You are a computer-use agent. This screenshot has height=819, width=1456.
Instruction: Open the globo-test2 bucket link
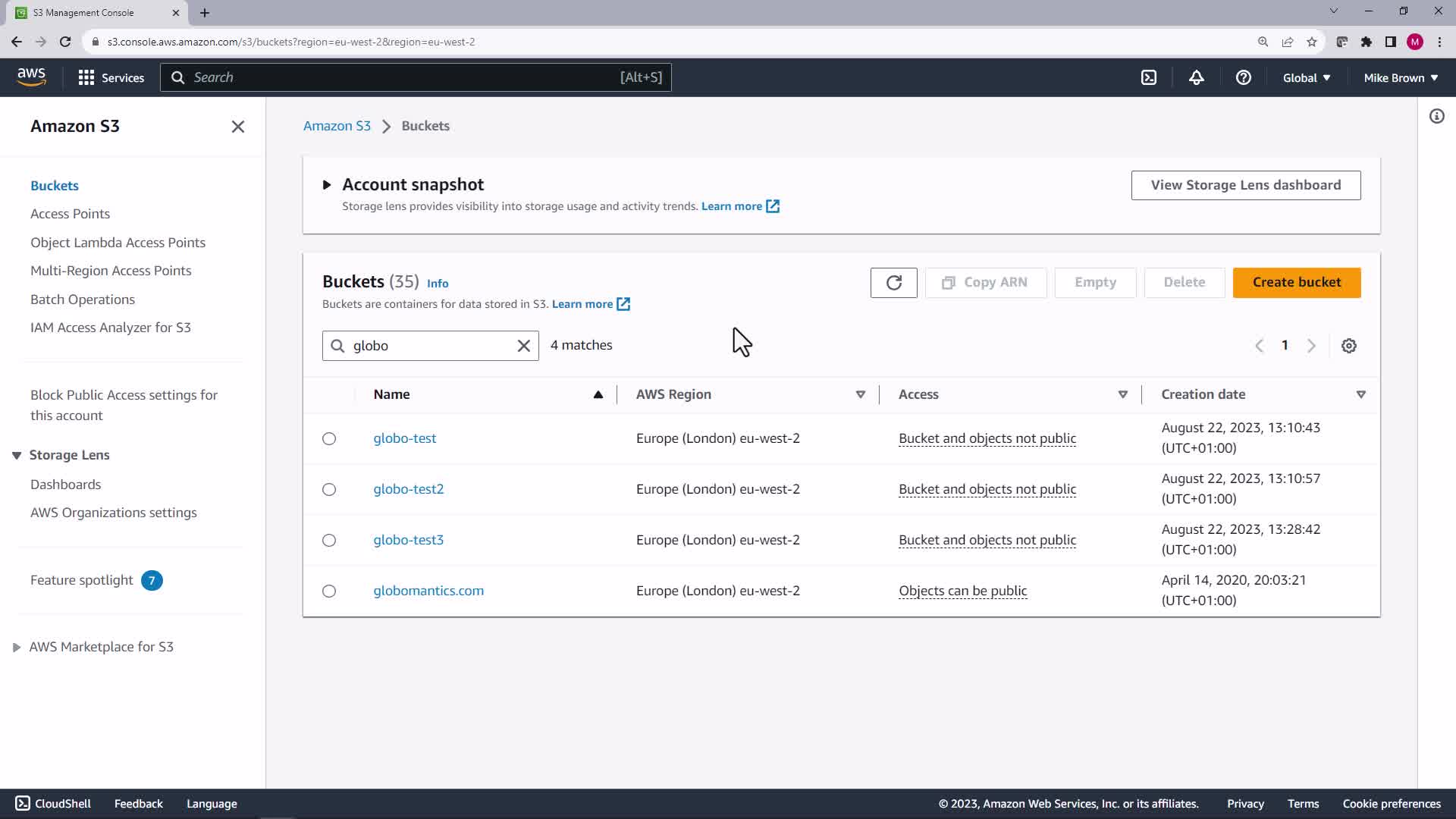coord(408,489)
